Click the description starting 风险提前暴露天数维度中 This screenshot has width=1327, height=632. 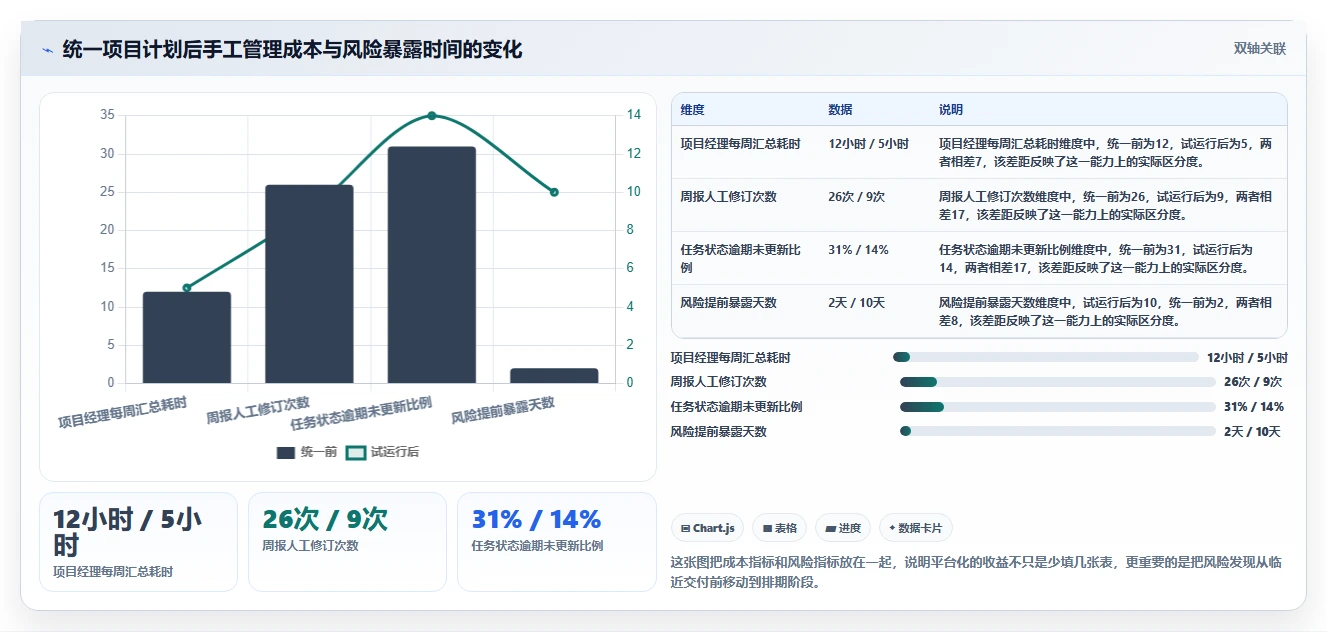coord(1105,311)
